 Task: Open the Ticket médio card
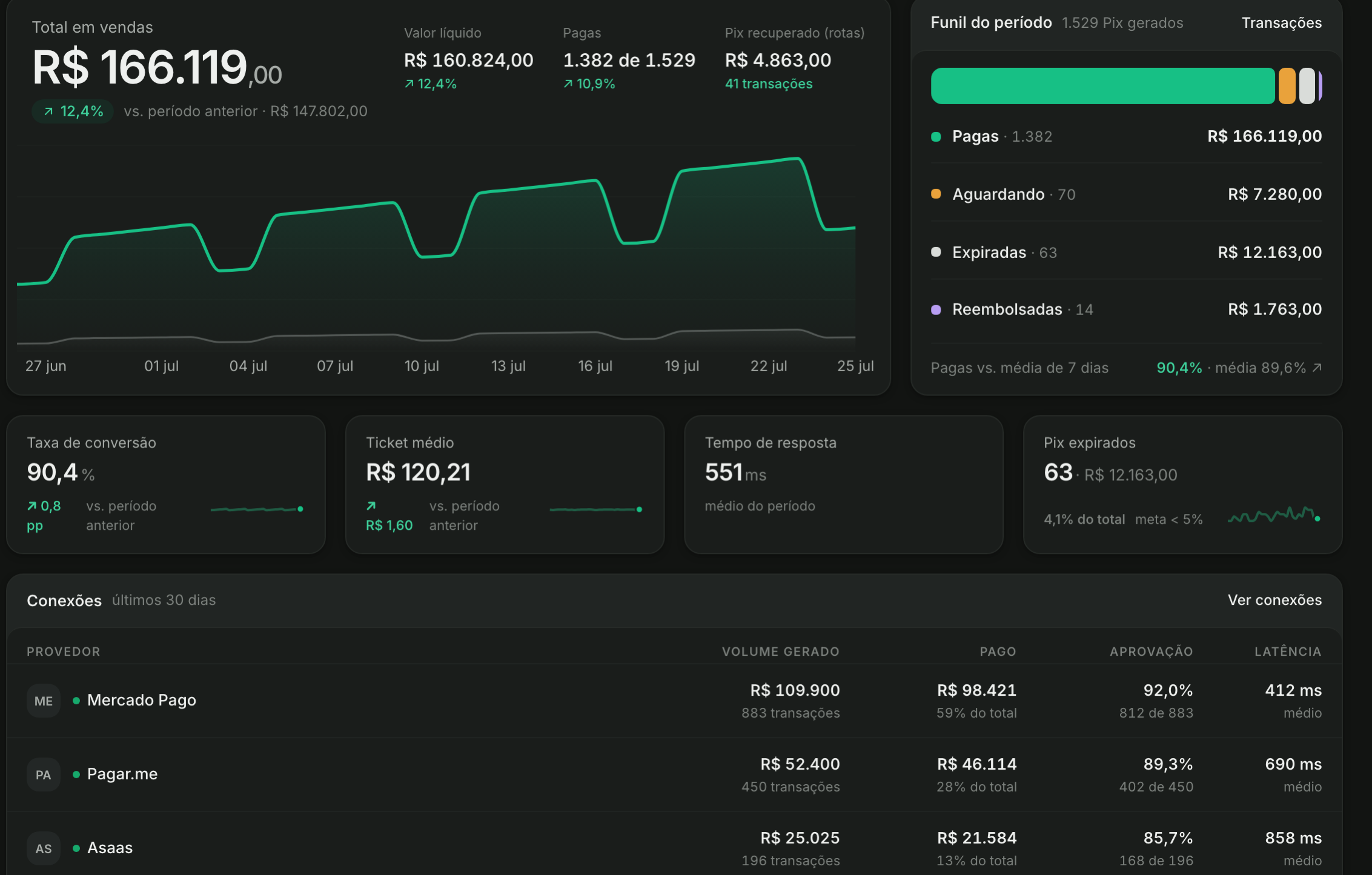505,484
